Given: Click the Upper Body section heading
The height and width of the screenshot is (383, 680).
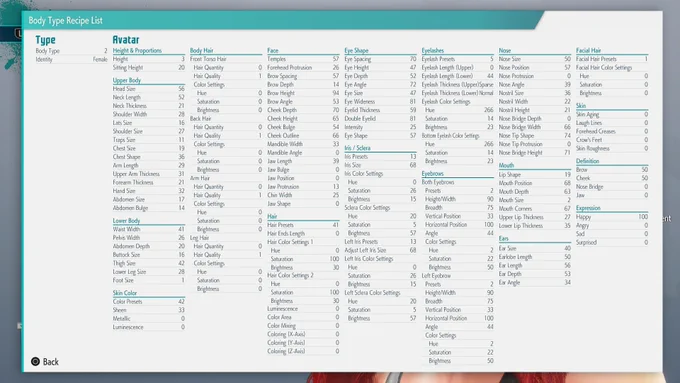Looking at the screenshot, I should [x=127, y=80].
